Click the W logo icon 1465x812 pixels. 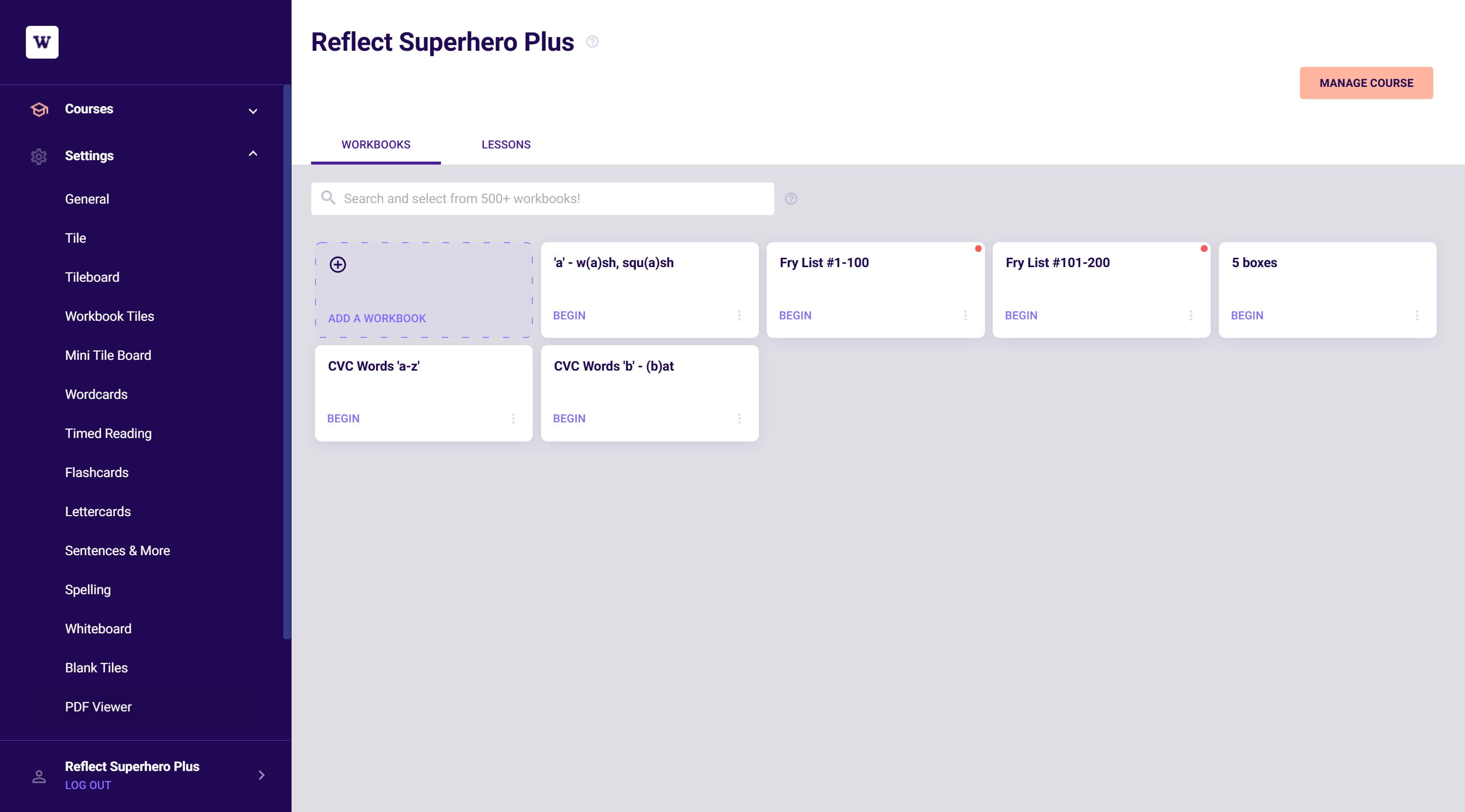coord(42,42)
